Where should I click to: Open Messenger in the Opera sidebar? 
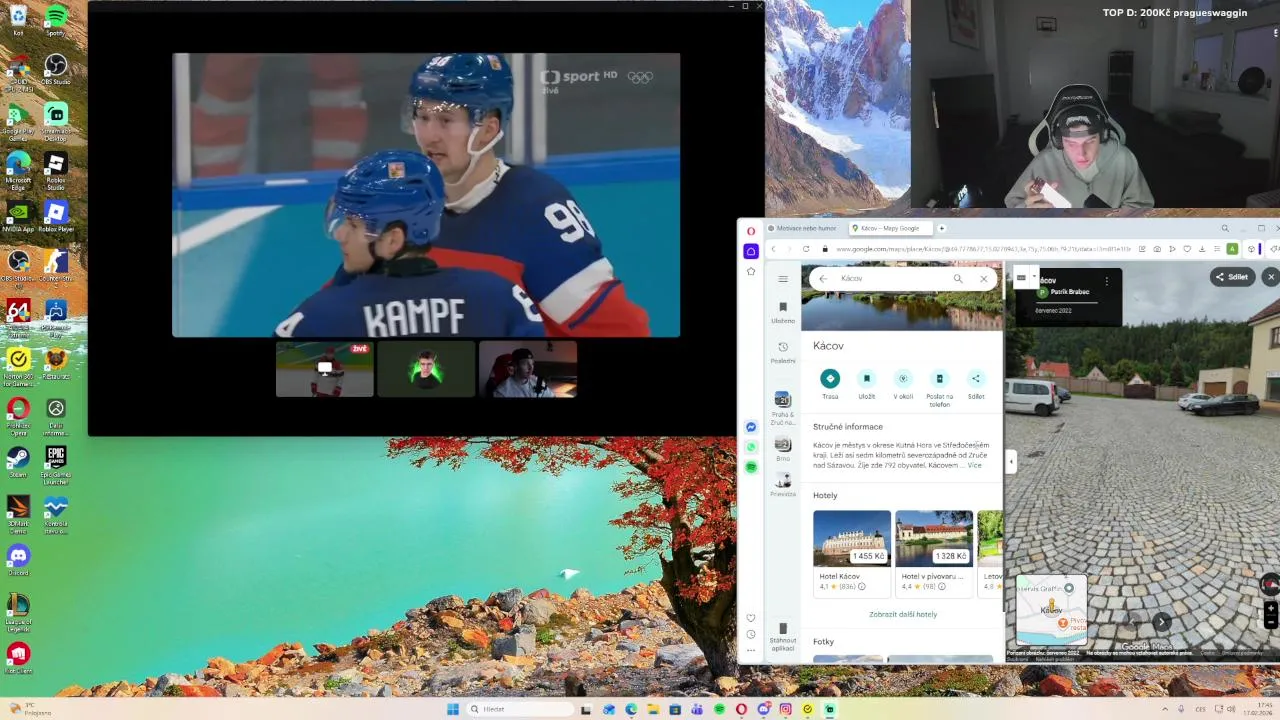point(751,427)
